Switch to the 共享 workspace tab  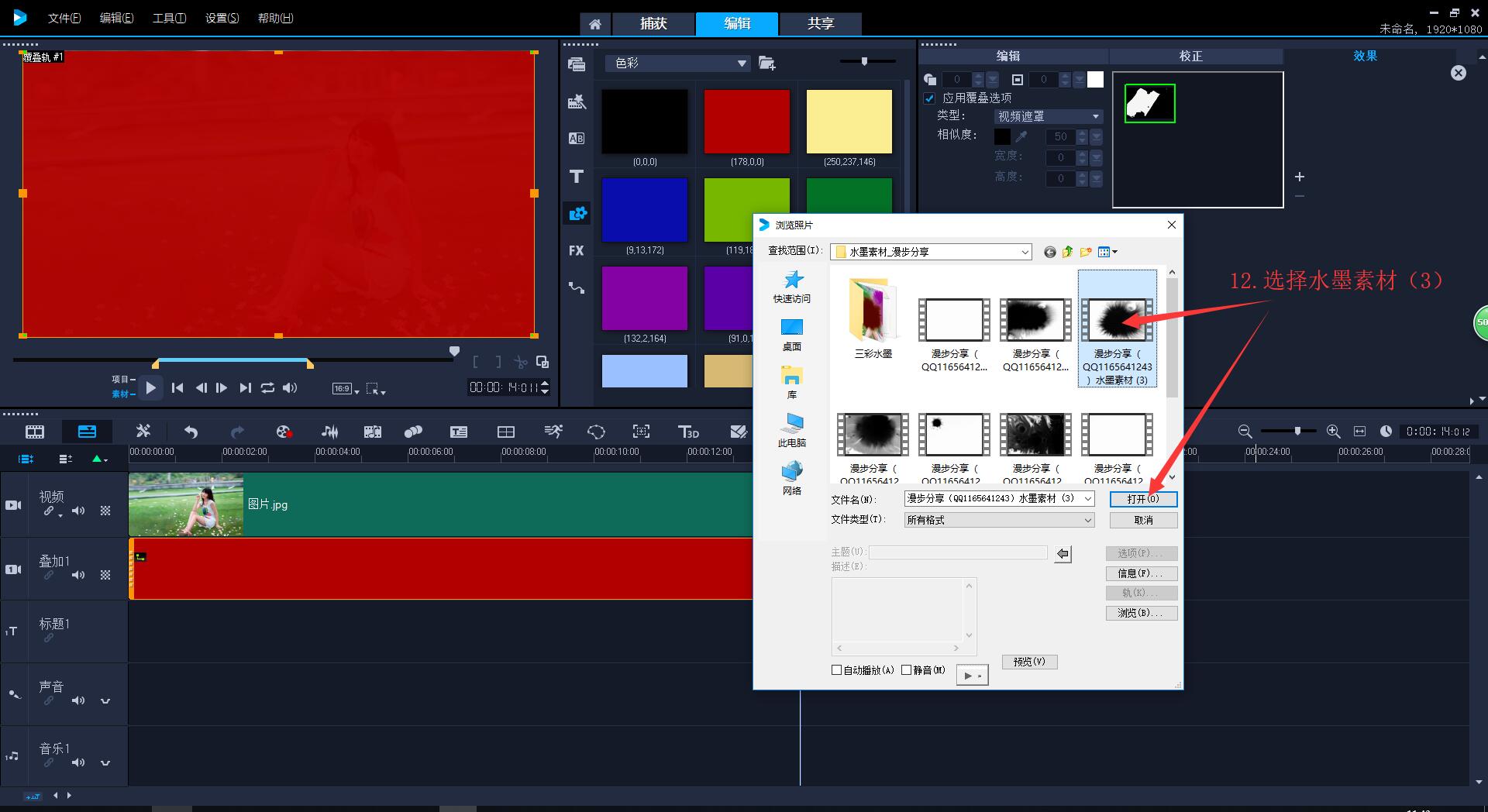(821, 23)
